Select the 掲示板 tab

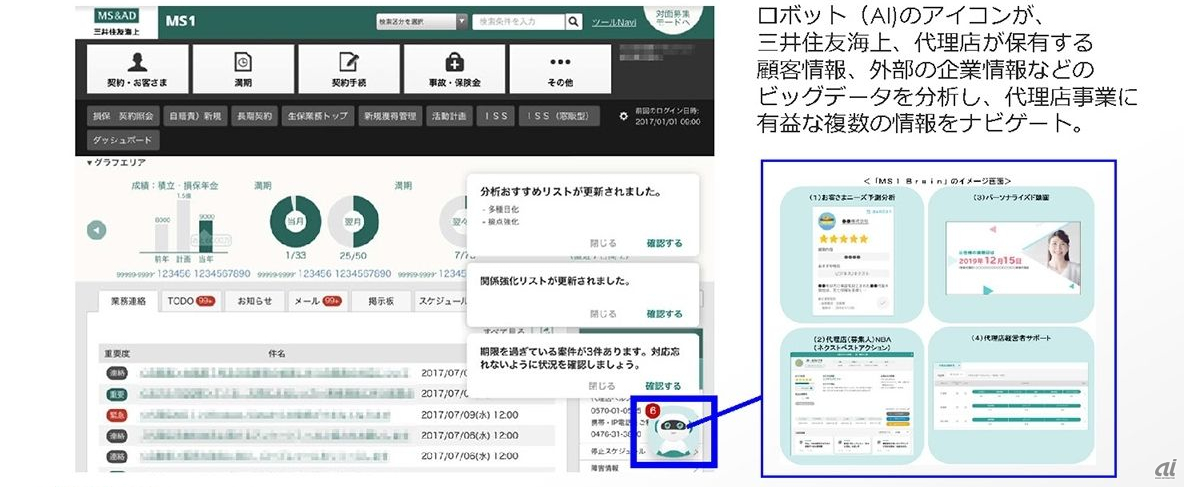click(x=381, y=301)
